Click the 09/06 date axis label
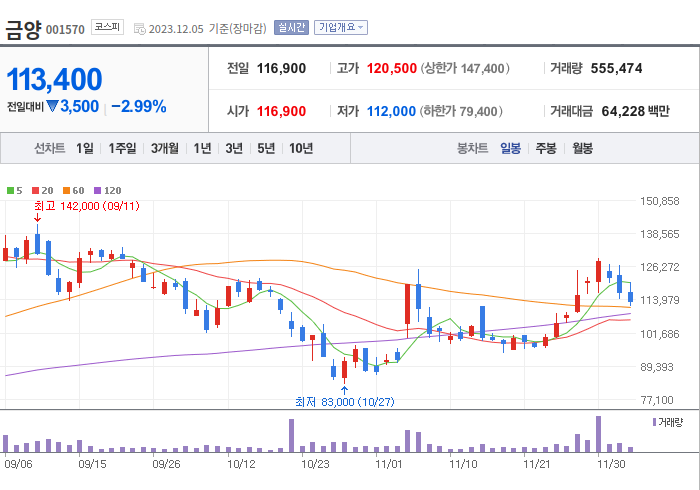The image size is (700, 490). tap(18, 464)
